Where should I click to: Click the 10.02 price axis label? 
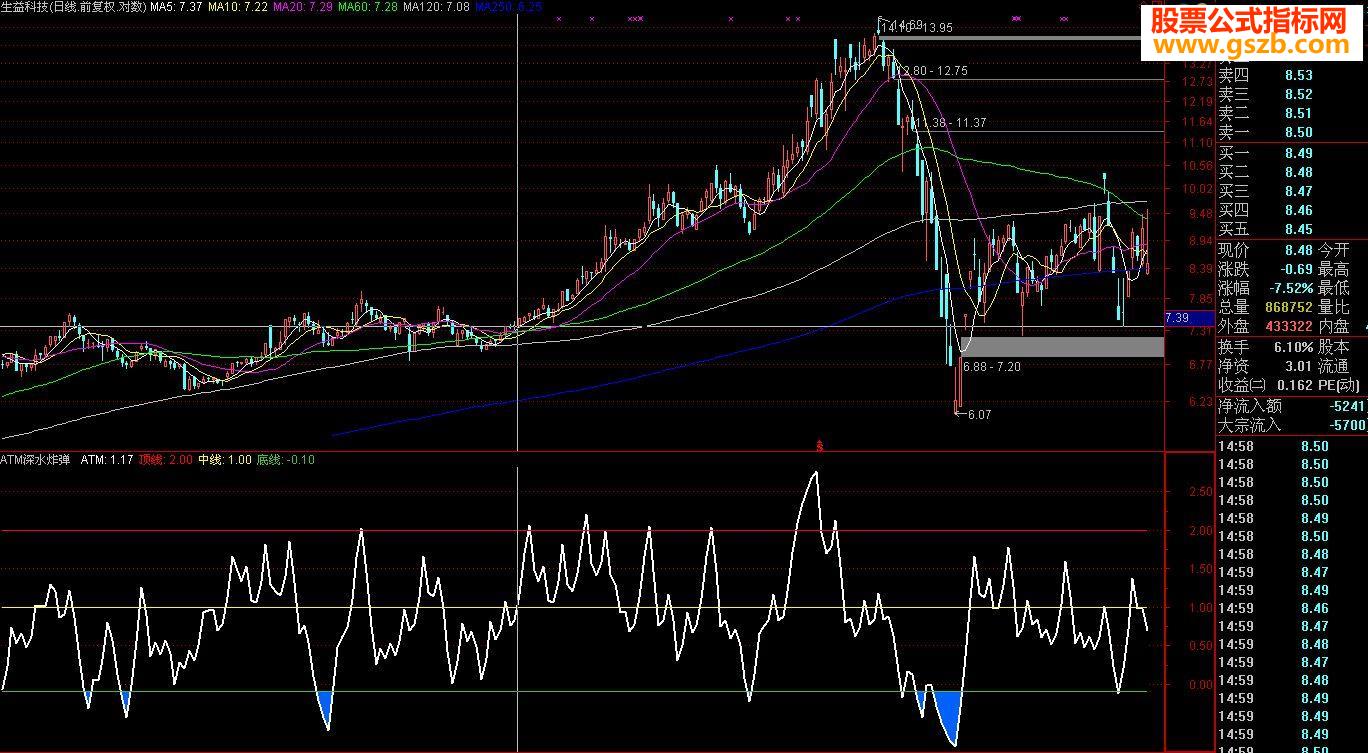click(1197, 189)
